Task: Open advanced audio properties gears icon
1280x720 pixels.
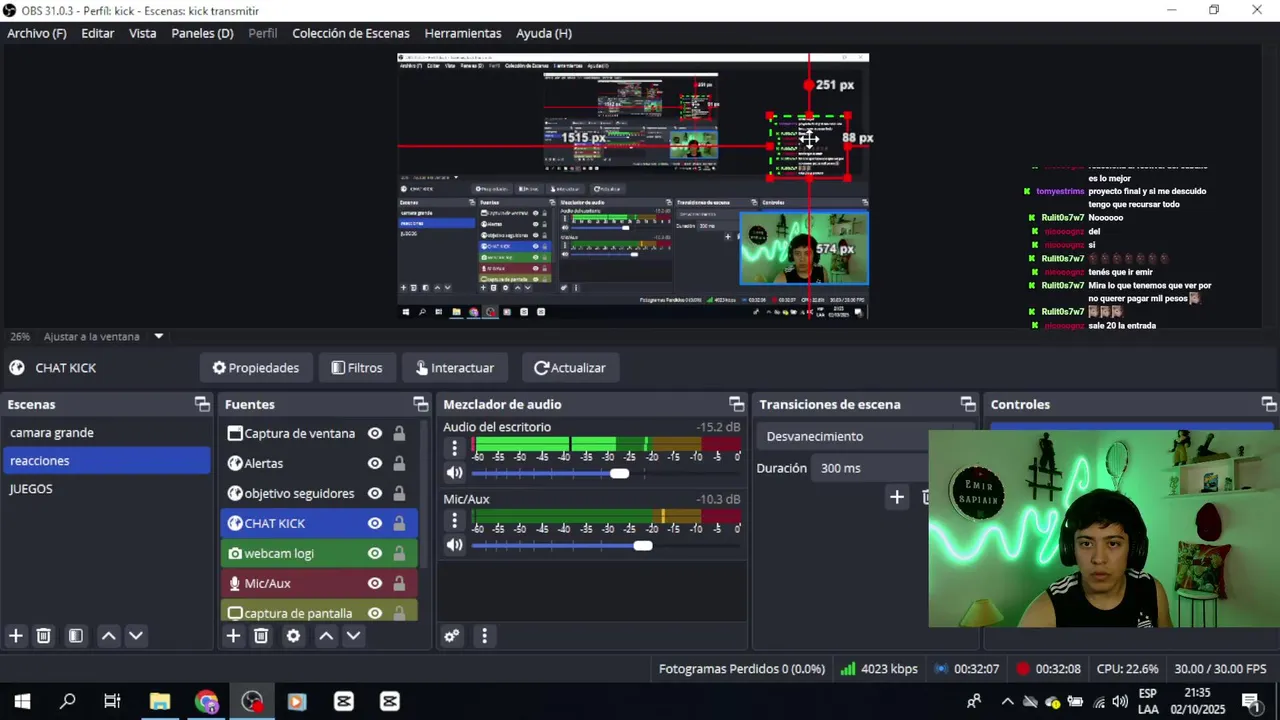Action: click(x=452, y=636)
